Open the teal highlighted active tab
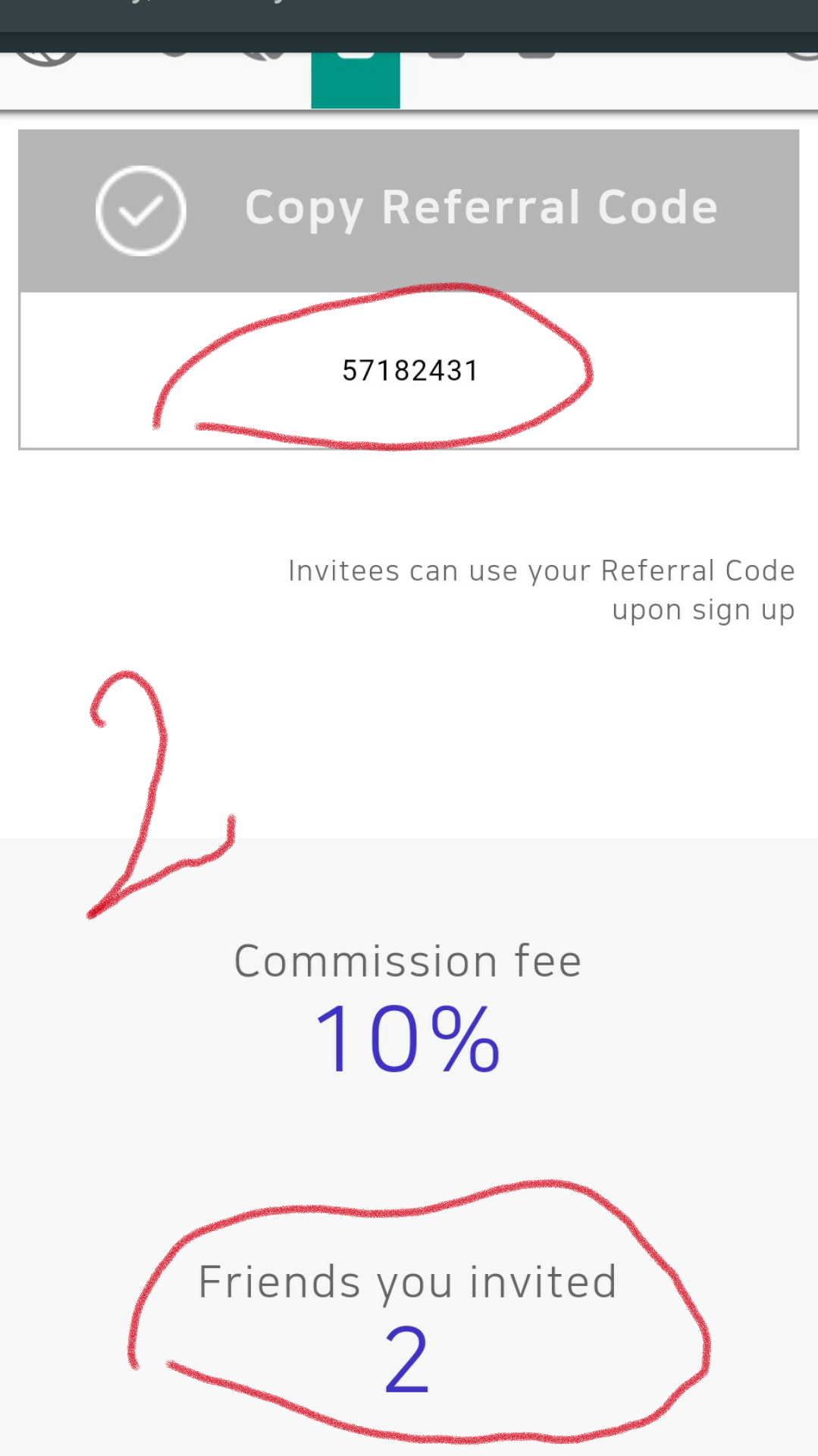This screenshot has height=1456, width=818. (x=356, y=80)
